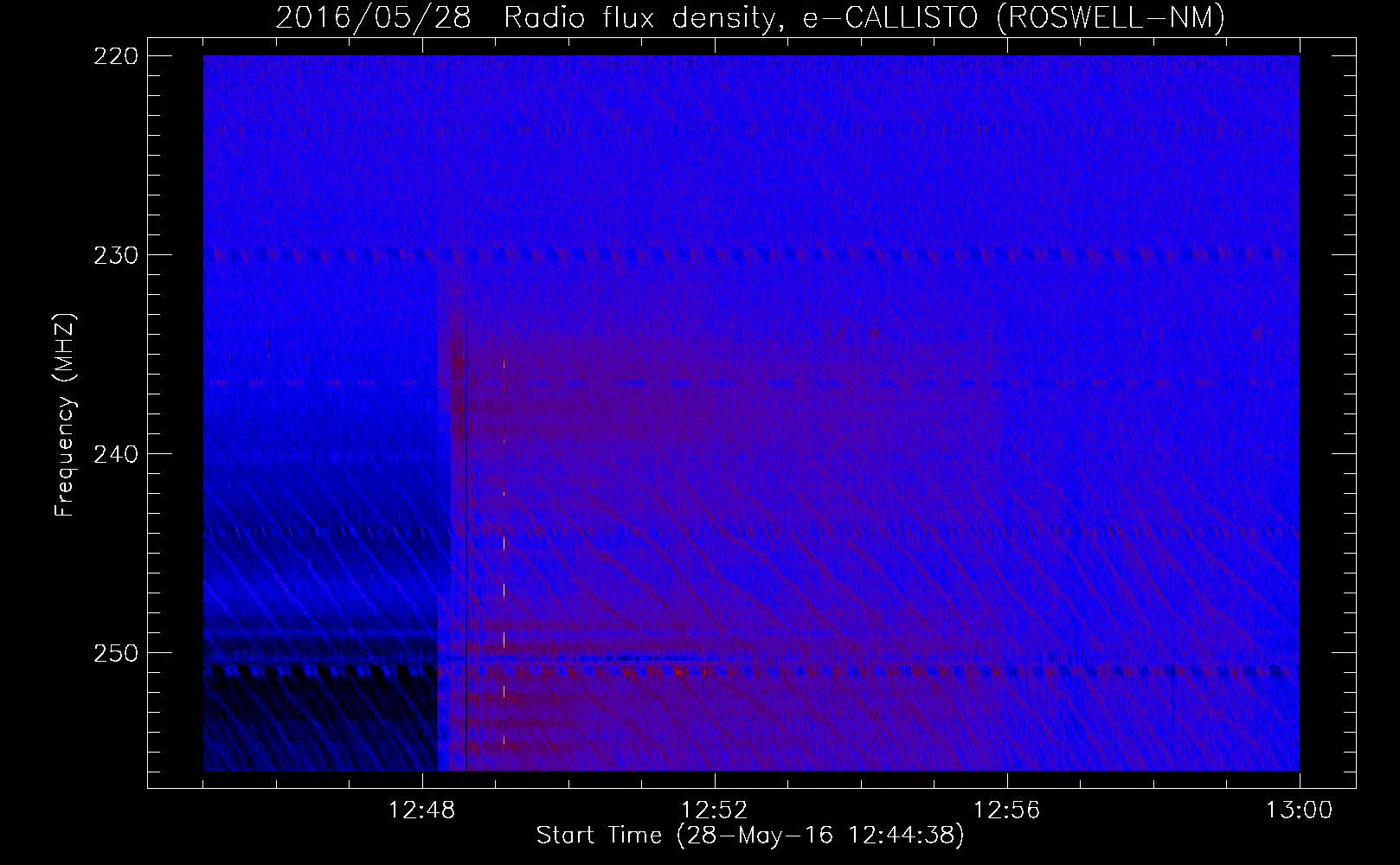Click the 13:00 time tick label
This screenshot has width=1400, height=865.
click(1300, 811)
